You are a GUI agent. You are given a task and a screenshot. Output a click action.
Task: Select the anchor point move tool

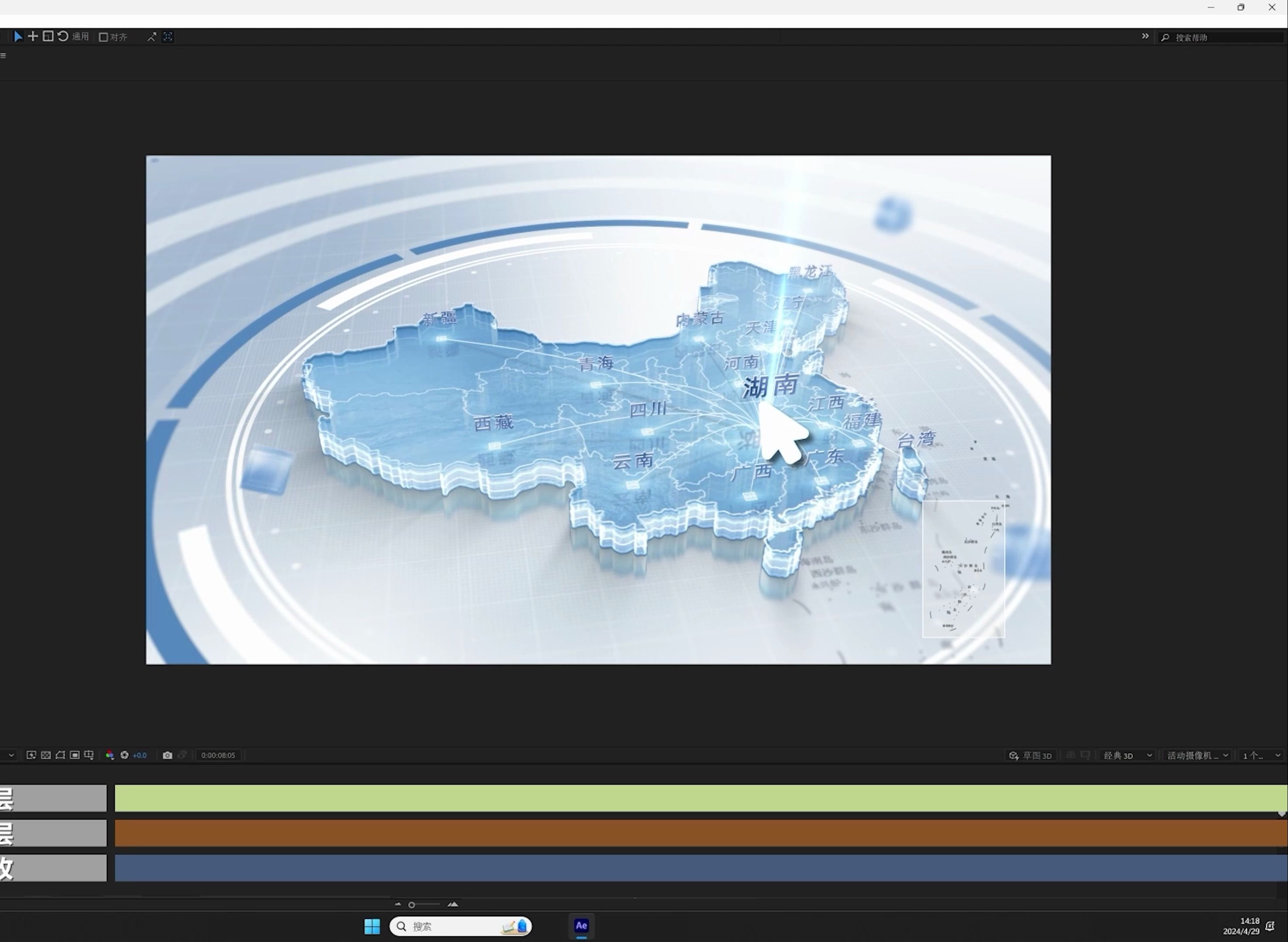[x=33, y=37]
